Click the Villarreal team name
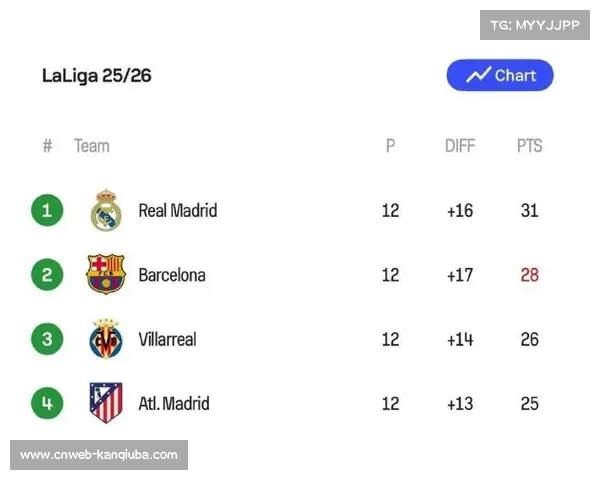Viewport: 600px width, 480px height. (167, 339)
